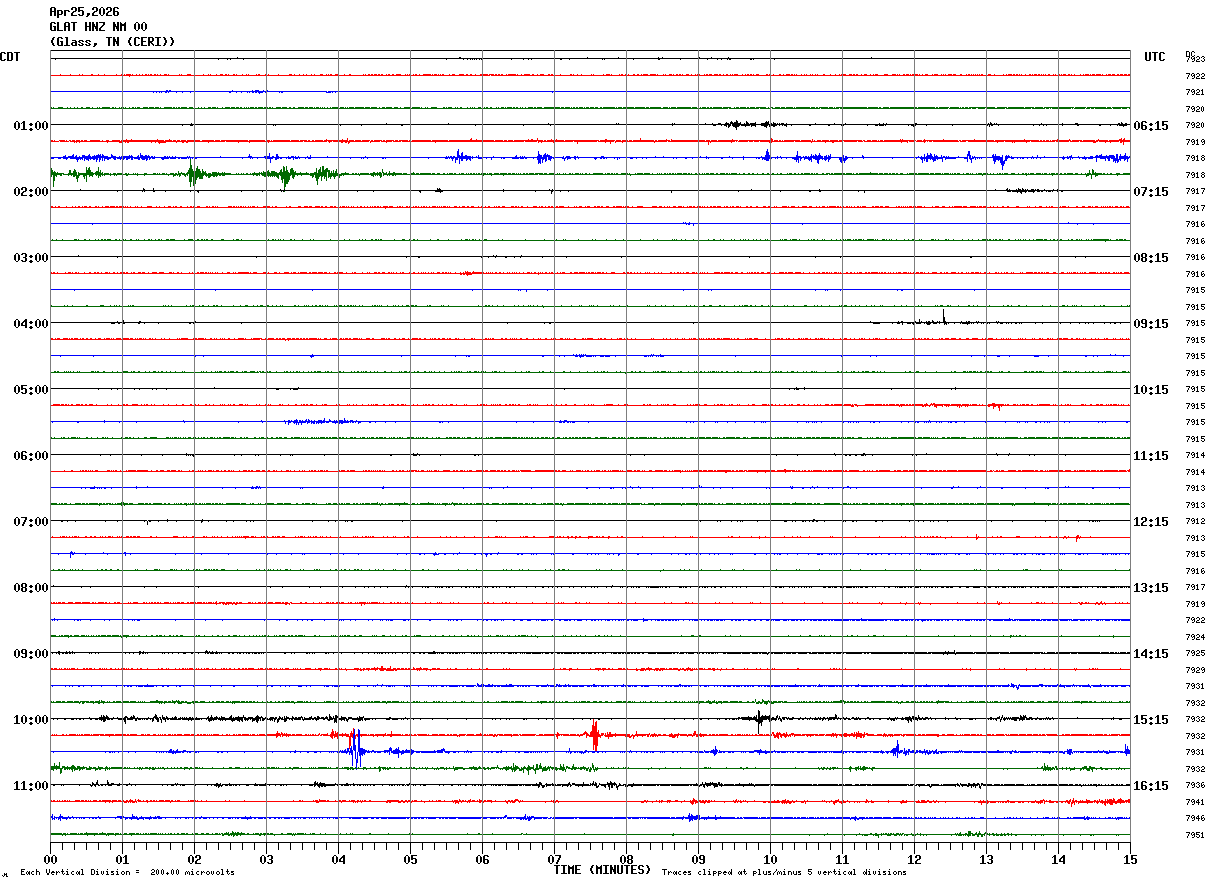
Task: Click minute 04 tick label on time axis
Action: (x=338, y=859)
